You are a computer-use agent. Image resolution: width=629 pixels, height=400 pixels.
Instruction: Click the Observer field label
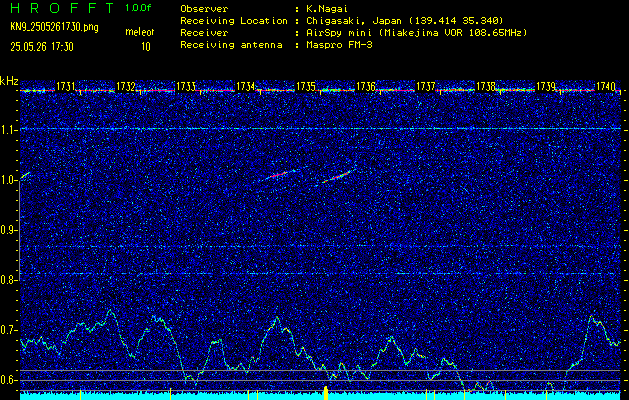[x=204, y=9]
